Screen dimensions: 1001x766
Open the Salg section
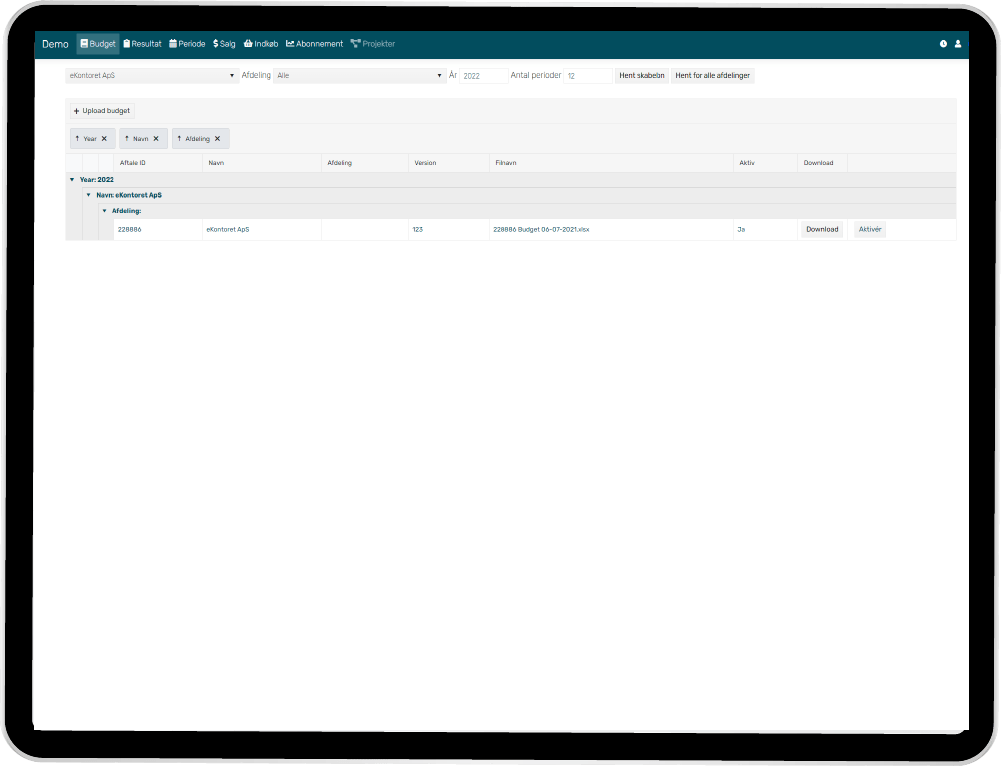click(224, 44)
